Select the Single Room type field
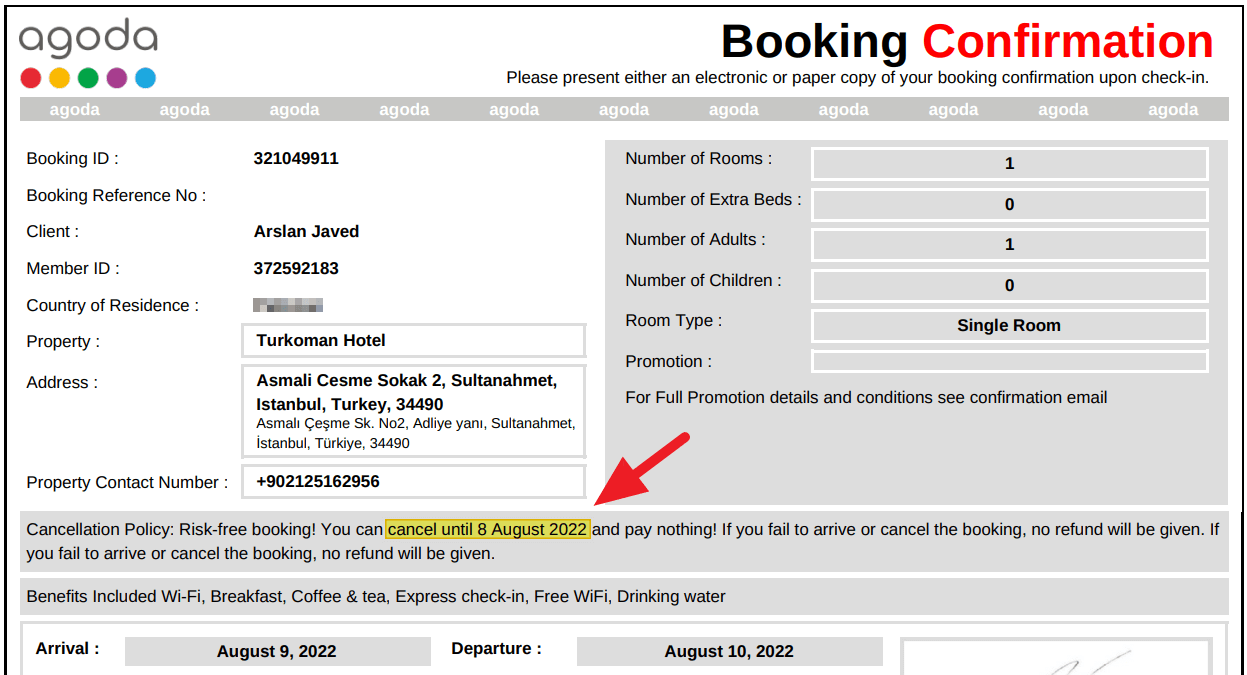The image size is (1247, 675). click(x=1009, y=325)
